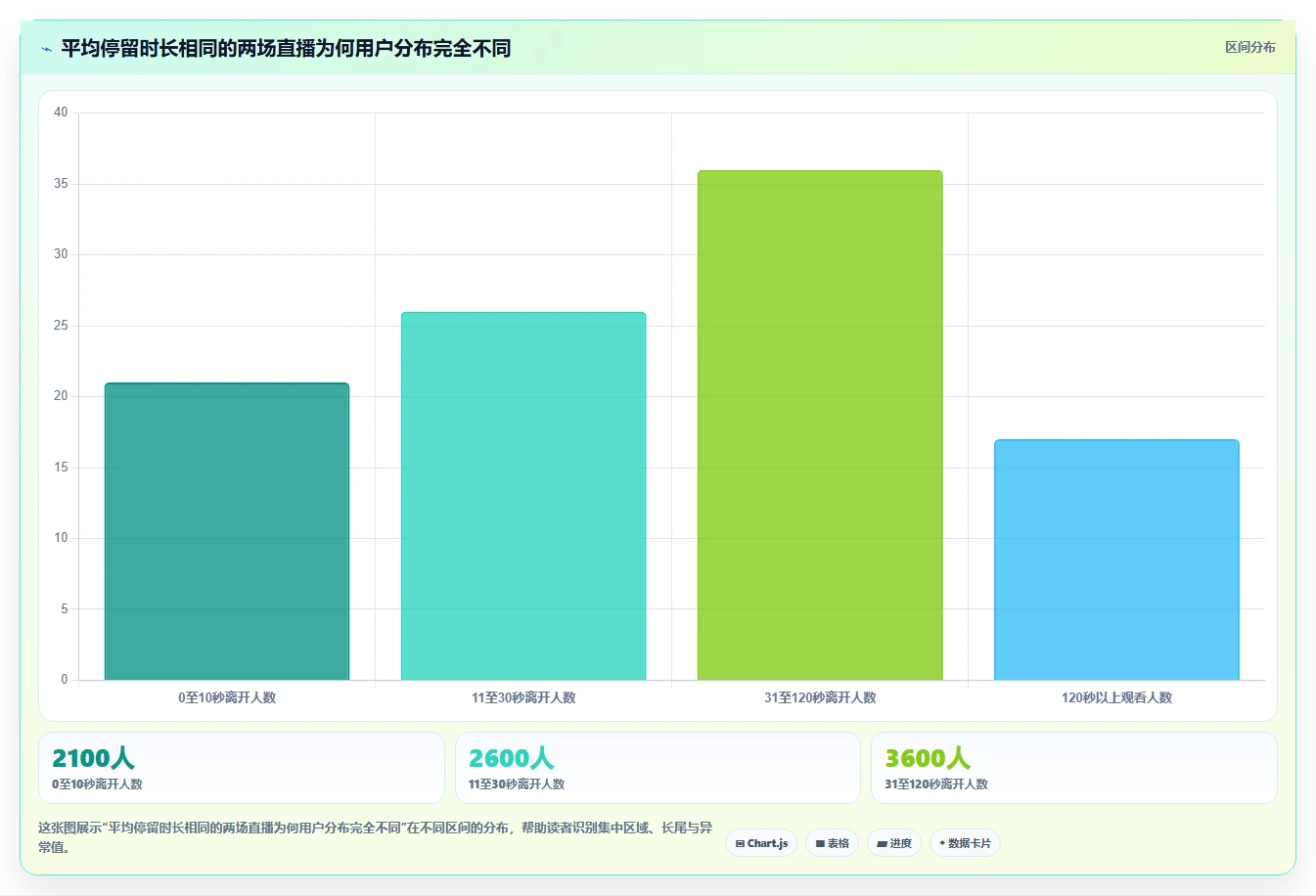This screenshot has height=896, width=1316.
Task: Select the 0至10秒离开人数 dark teal bar
Action: click(227, 531)
